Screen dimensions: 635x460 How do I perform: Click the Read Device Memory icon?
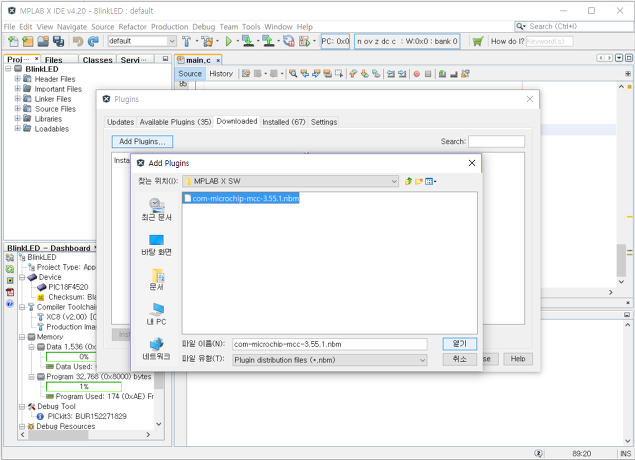[x=268, y=41]
